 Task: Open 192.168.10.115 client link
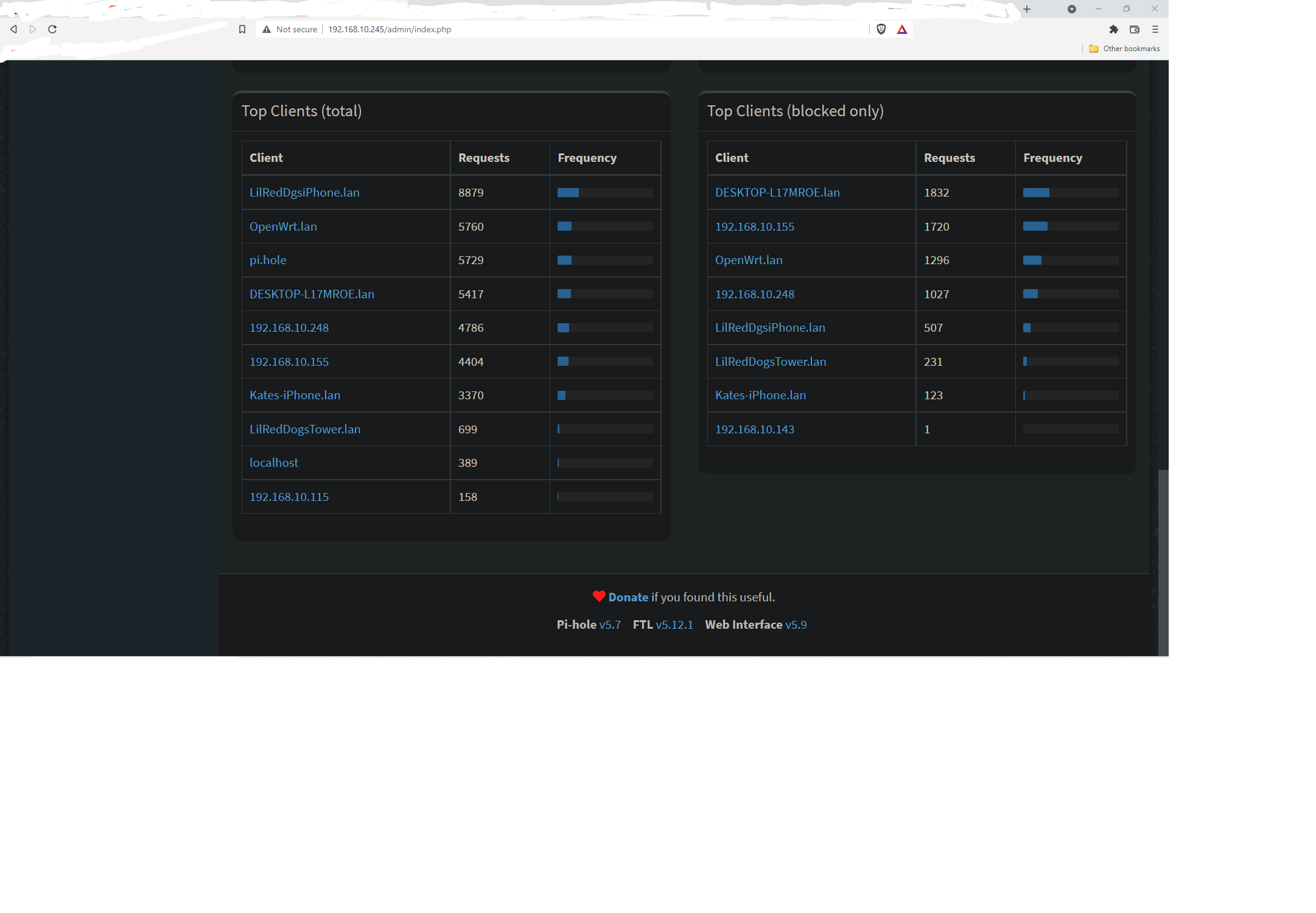[289, 497]
